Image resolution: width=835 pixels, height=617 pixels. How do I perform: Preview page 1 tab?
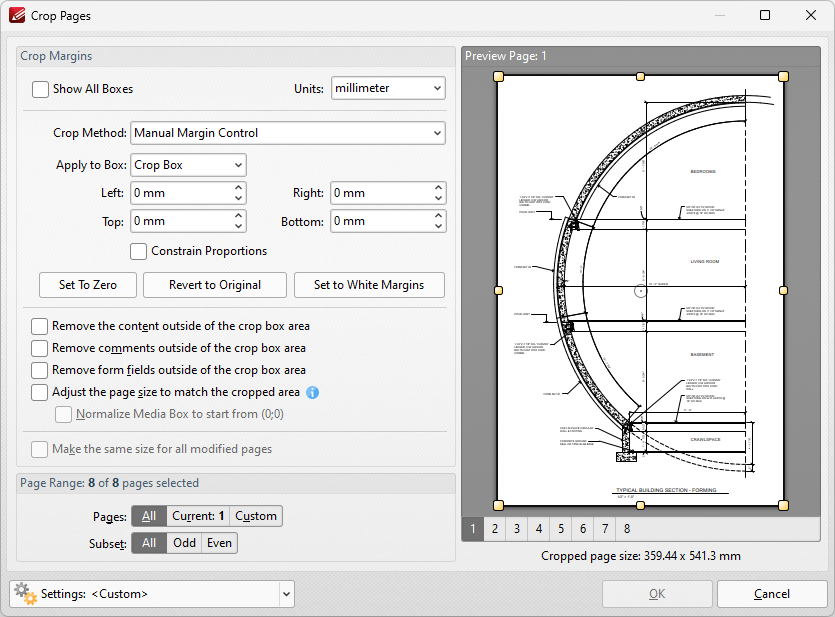[x=473, y=529]
